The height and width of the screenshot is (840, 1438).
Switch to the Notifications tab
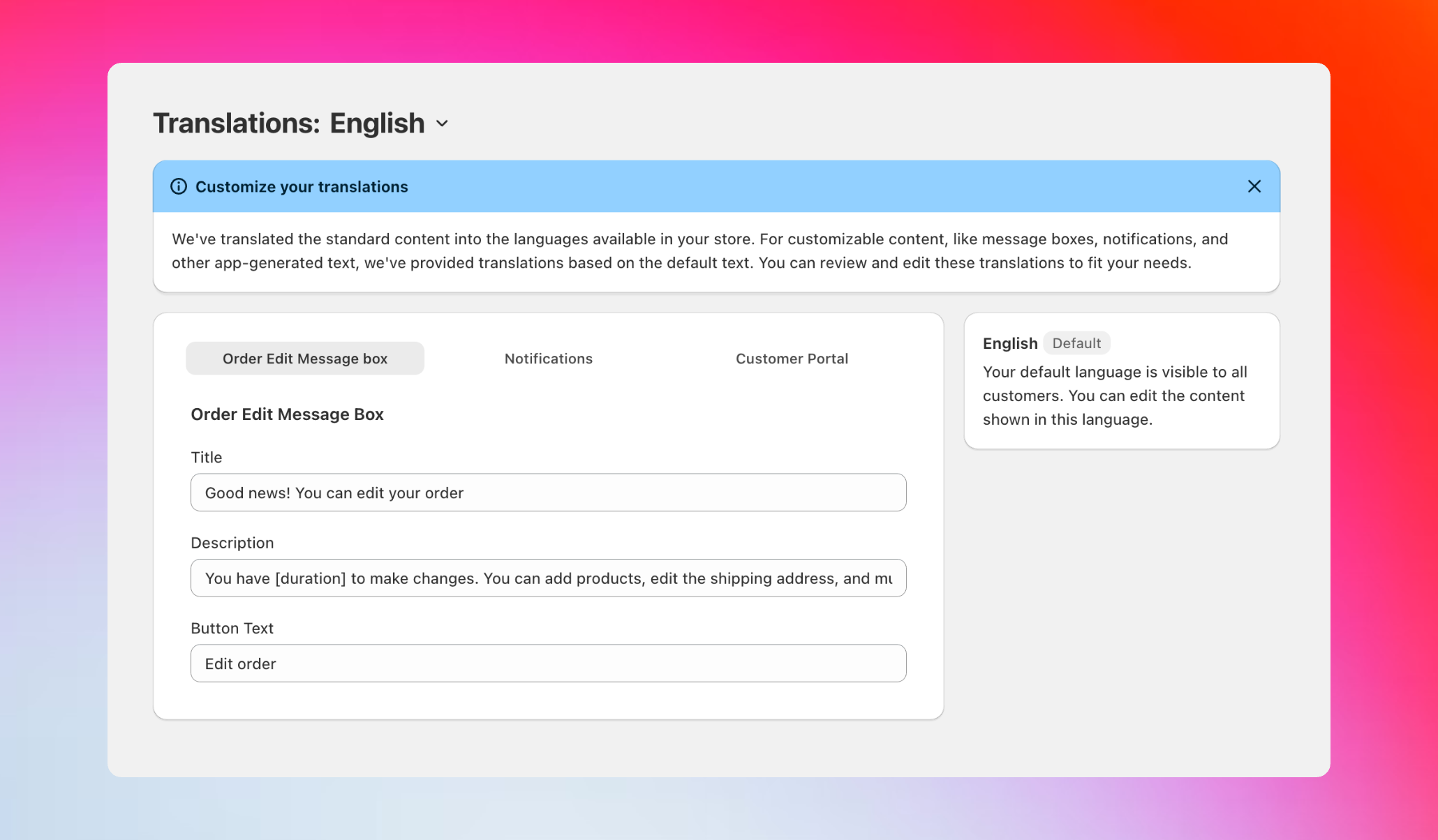[548, 358]
